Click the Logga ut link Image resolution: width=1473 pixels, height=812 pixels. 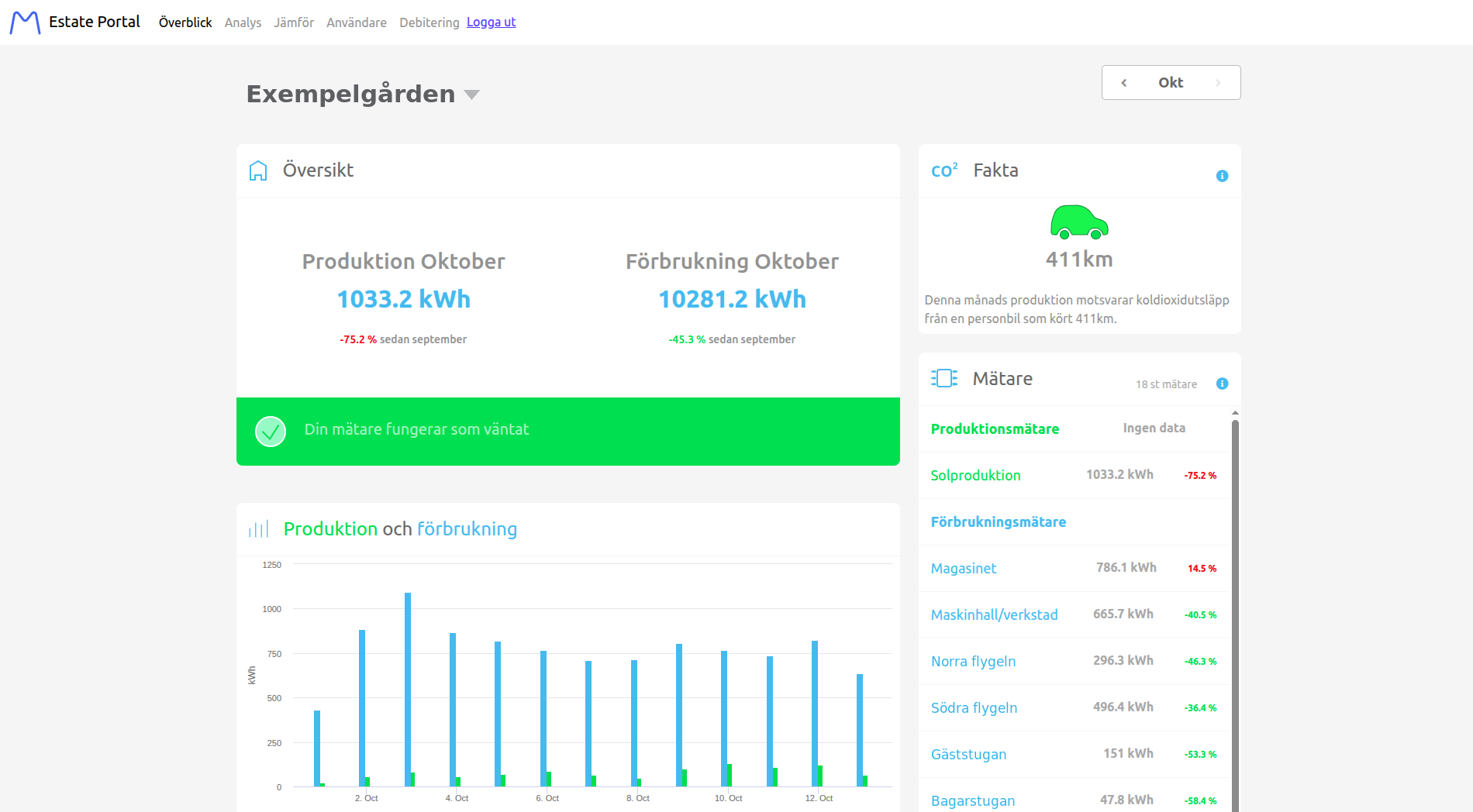[x=491, y=22]
